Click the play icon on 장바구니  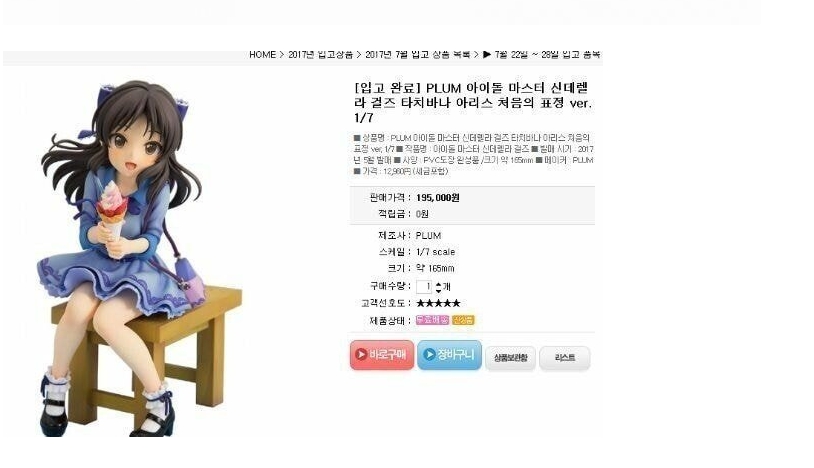pyautogui.click(x=429, y=354)
